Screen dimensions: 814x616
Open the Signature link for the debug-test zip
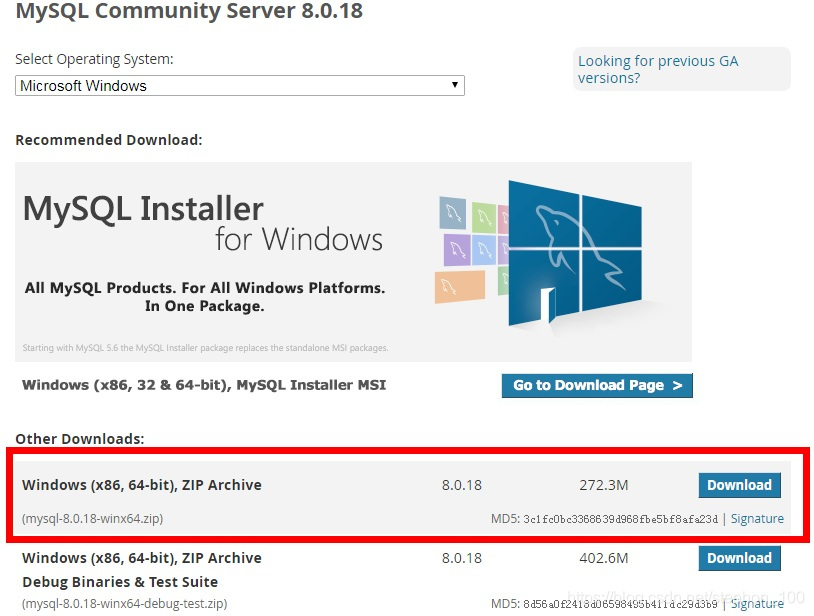click(757, 604)
